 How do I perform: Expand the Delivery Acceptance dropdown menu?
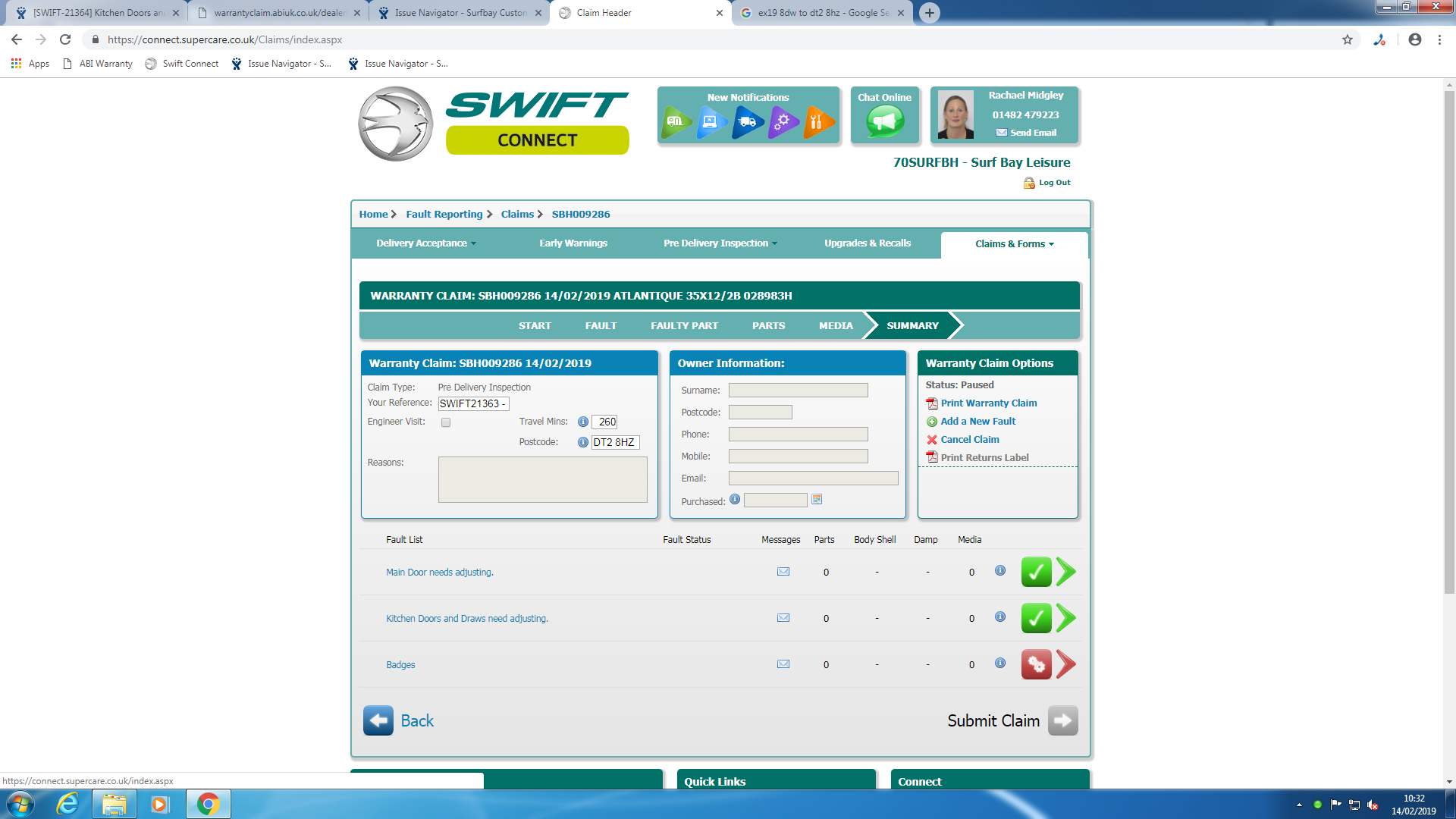(426, 243)
